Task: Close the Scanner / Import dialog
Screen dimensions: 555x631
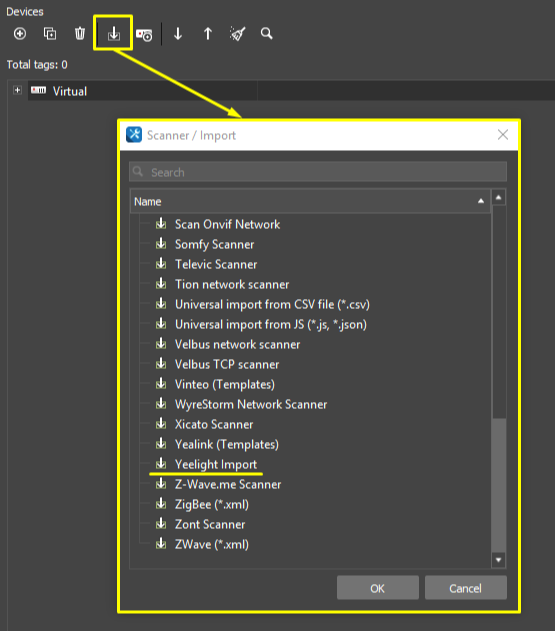Action: 503,135
